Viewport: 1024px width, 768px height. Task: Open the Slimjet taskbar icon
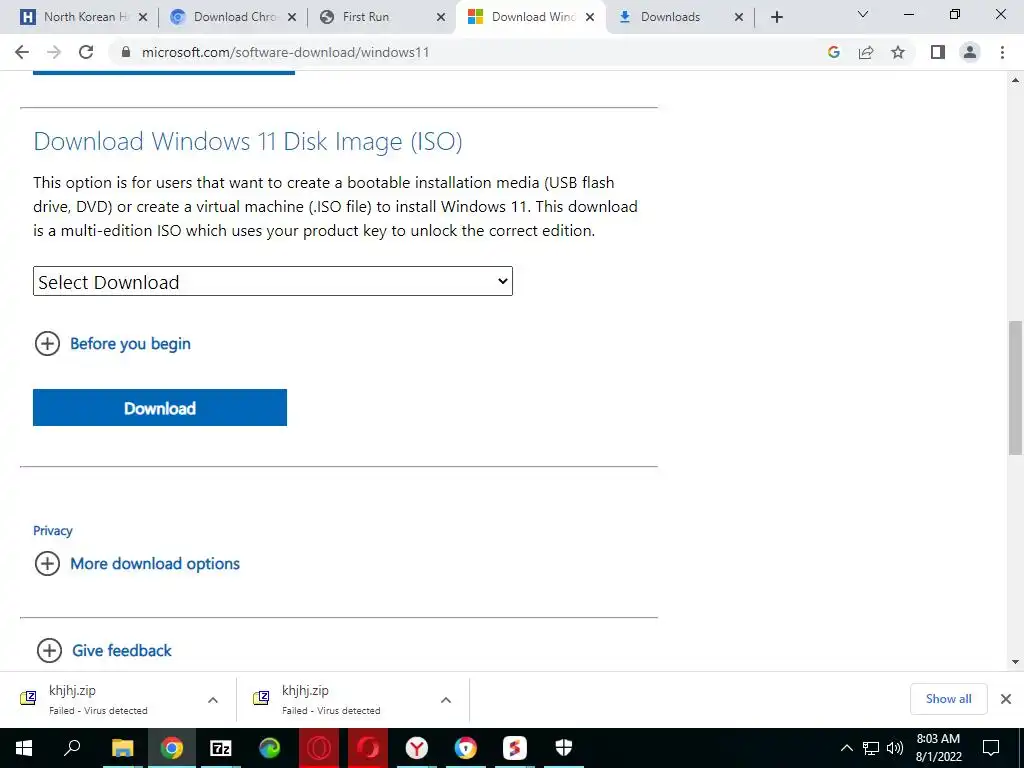515,748
